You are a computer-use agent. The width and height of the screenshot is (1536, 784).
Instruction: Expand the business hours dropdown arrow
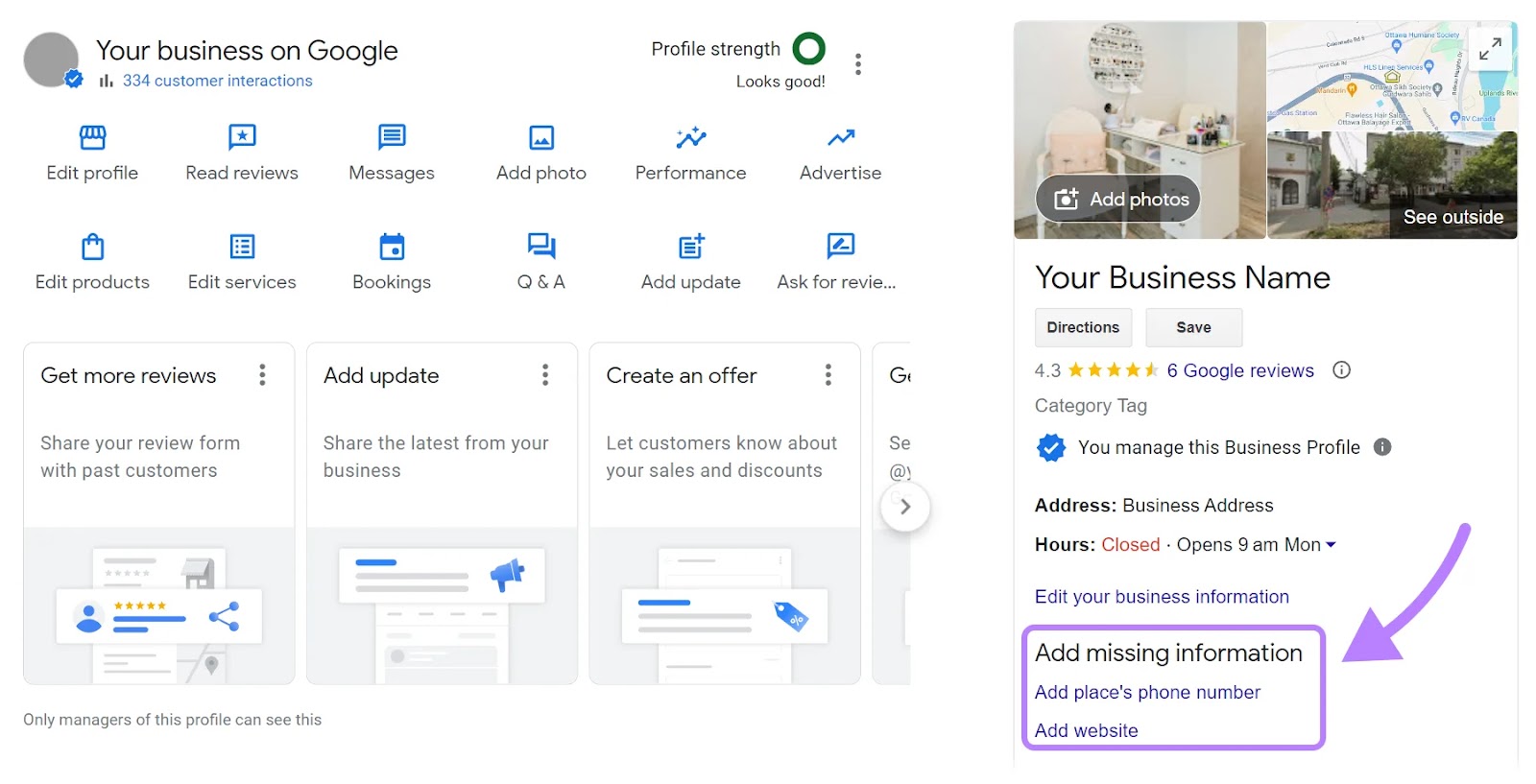[1331, 545]
